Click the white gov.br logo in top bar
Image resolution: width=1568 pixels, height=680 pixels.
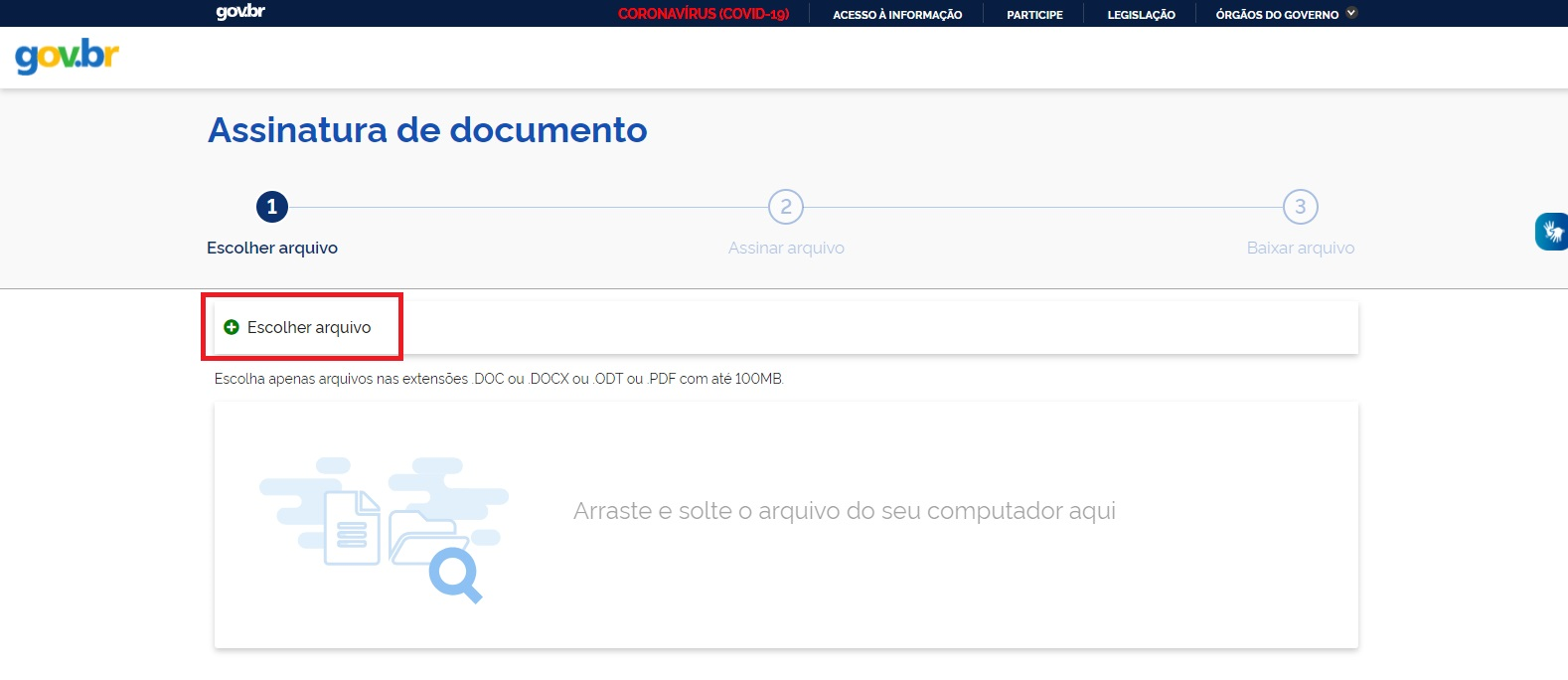(240, 13)
